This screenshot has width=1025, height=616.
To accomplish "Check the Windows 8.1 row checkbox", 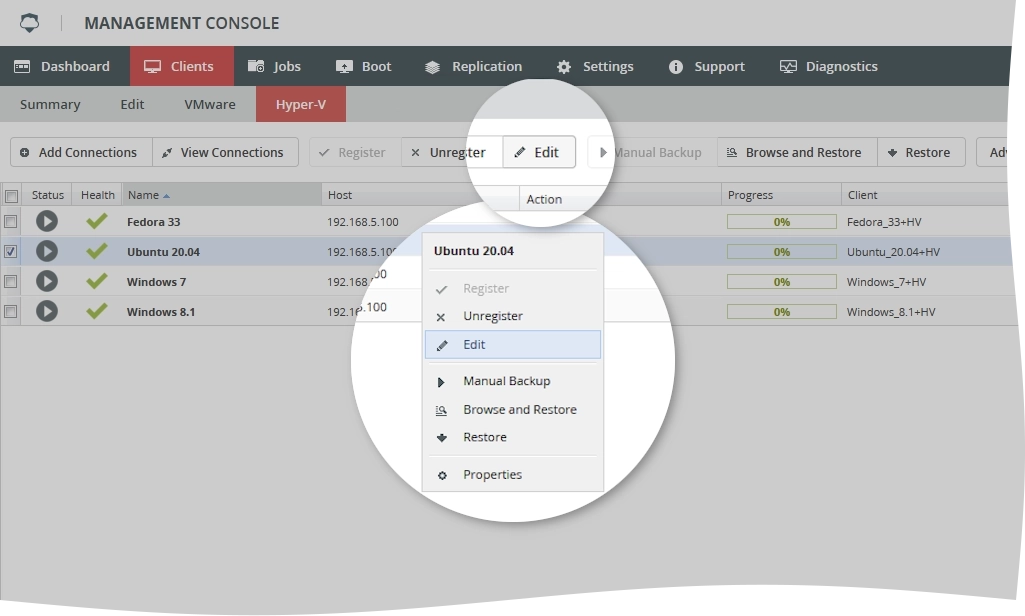I will [x=10, y=312].
